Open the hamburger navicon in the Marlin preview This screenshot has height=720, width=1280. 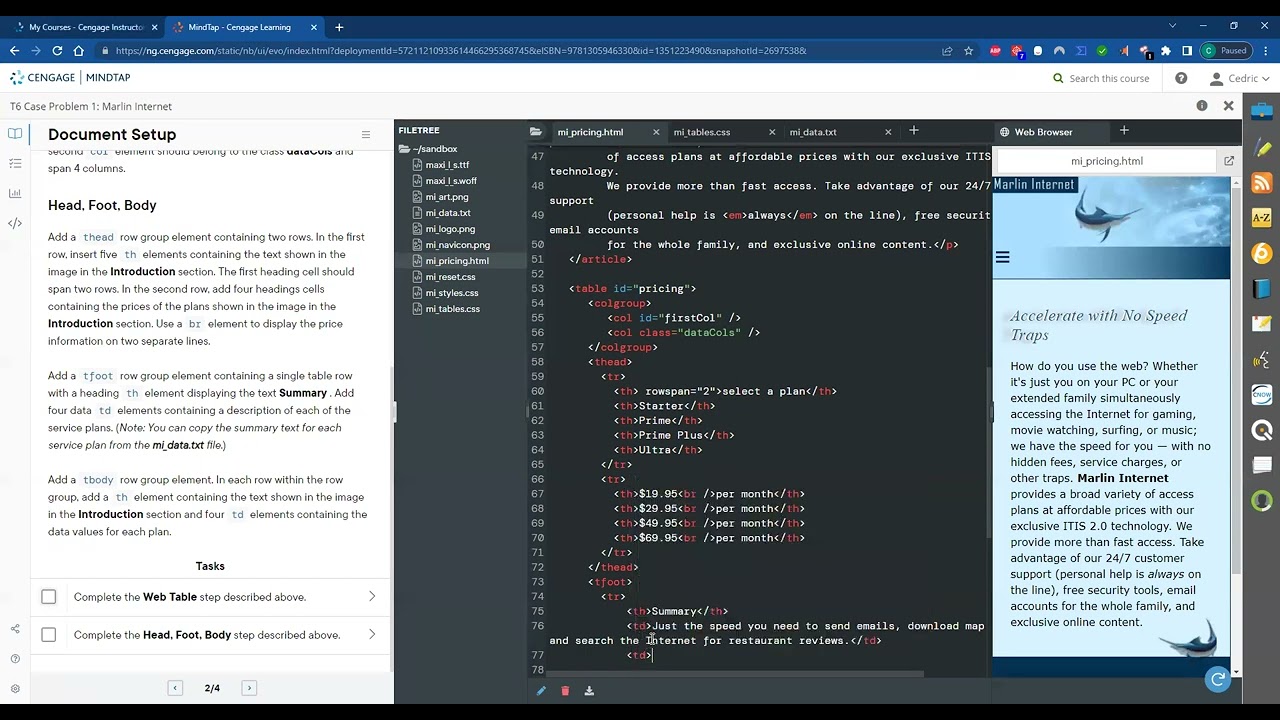click(x=1002, y=258)
